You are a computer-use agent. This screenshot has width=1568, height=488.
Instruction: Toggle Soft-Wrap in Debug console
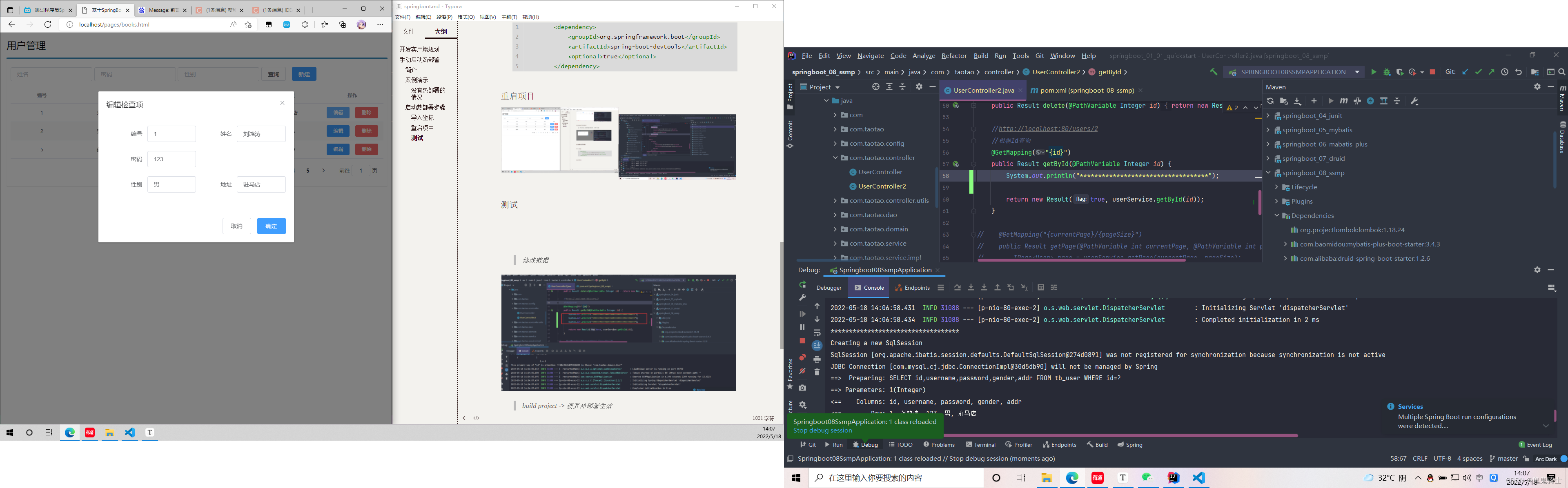tap(817, 333)
